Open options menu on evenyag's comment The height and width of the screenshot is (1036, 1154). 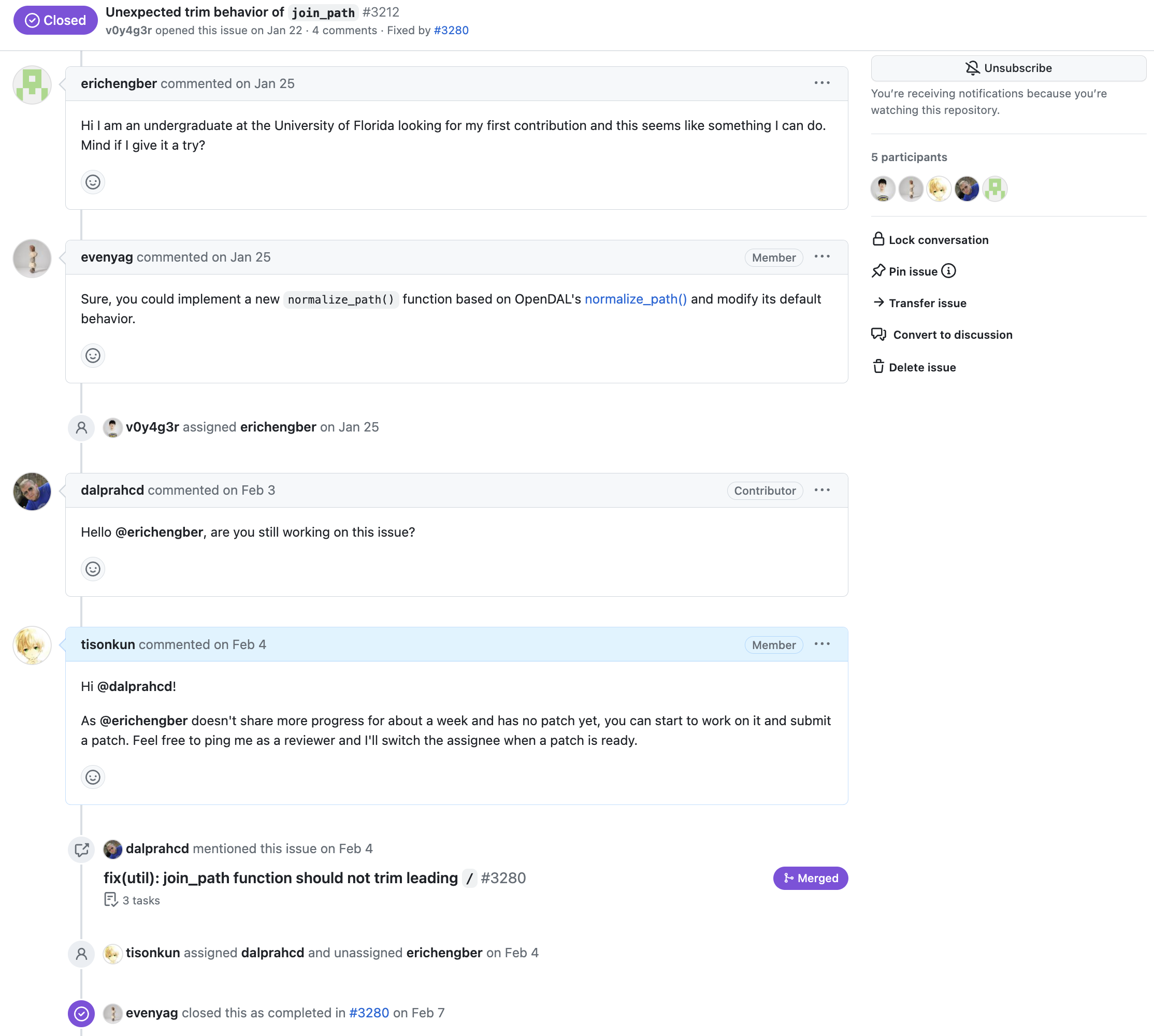pos(821,257)
